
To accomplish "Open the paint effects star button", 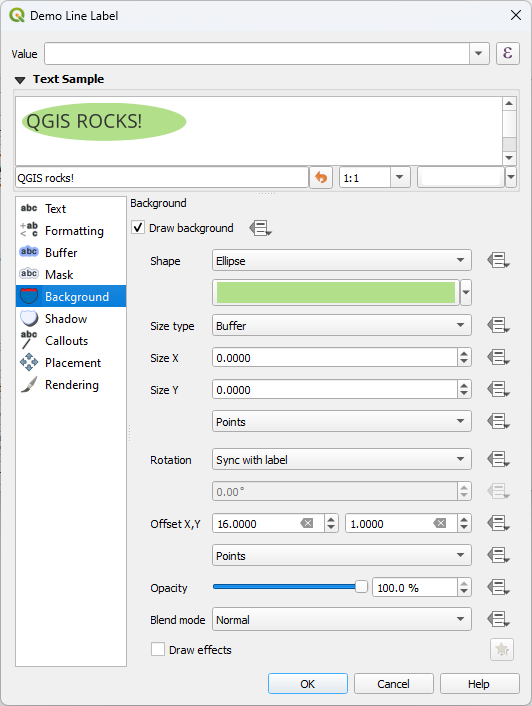I will [x=502, y=650].
